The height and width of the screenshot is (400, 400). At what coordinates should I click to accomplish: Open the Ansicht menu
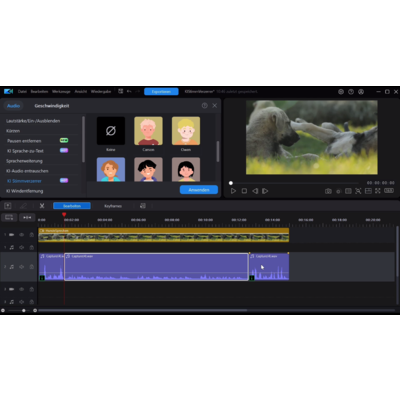(x=81, y=91)
